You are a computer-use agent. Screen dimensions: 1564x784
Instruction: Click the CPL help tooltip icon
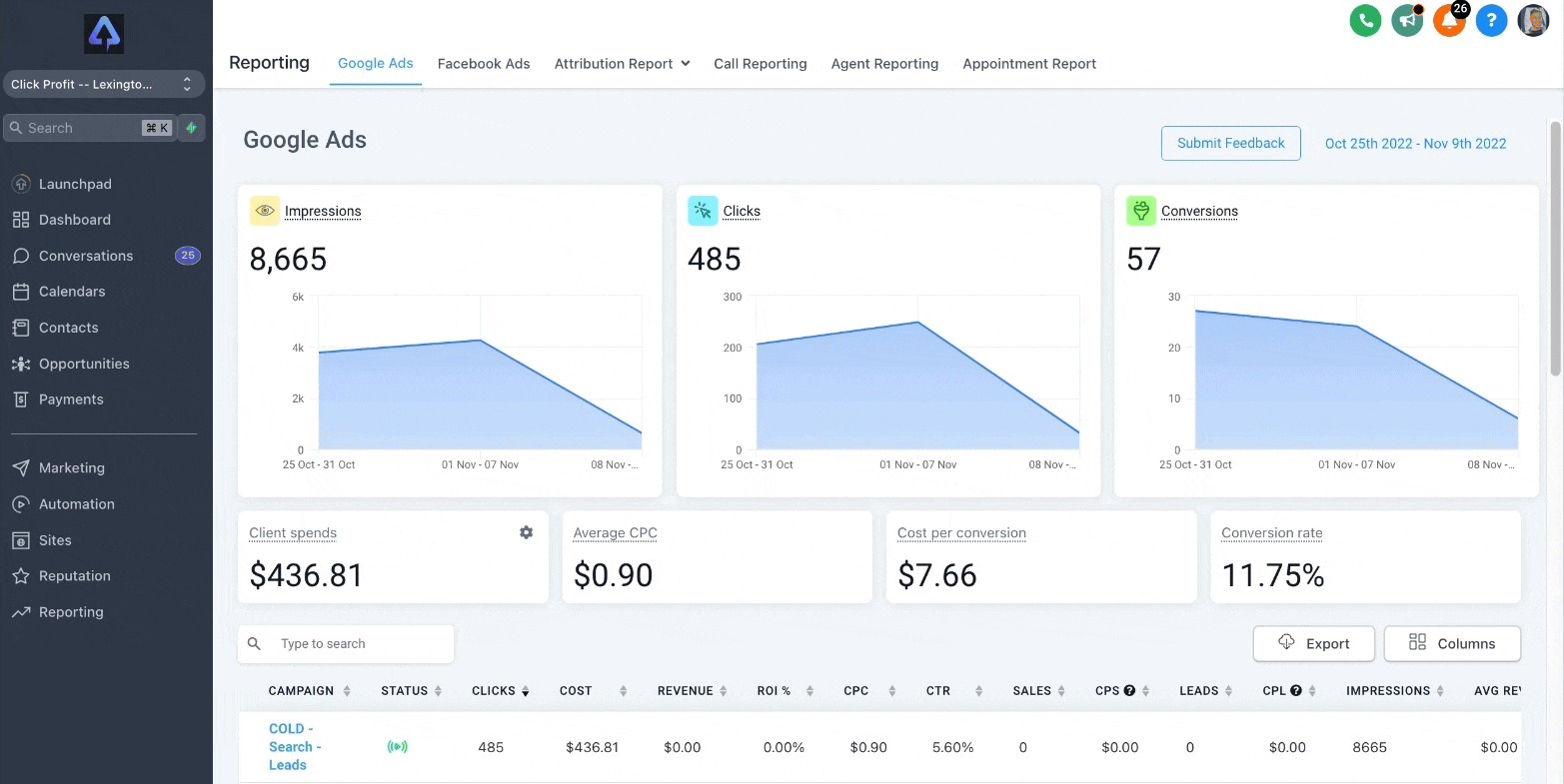pyautogui.click(x=1296, y=691)
